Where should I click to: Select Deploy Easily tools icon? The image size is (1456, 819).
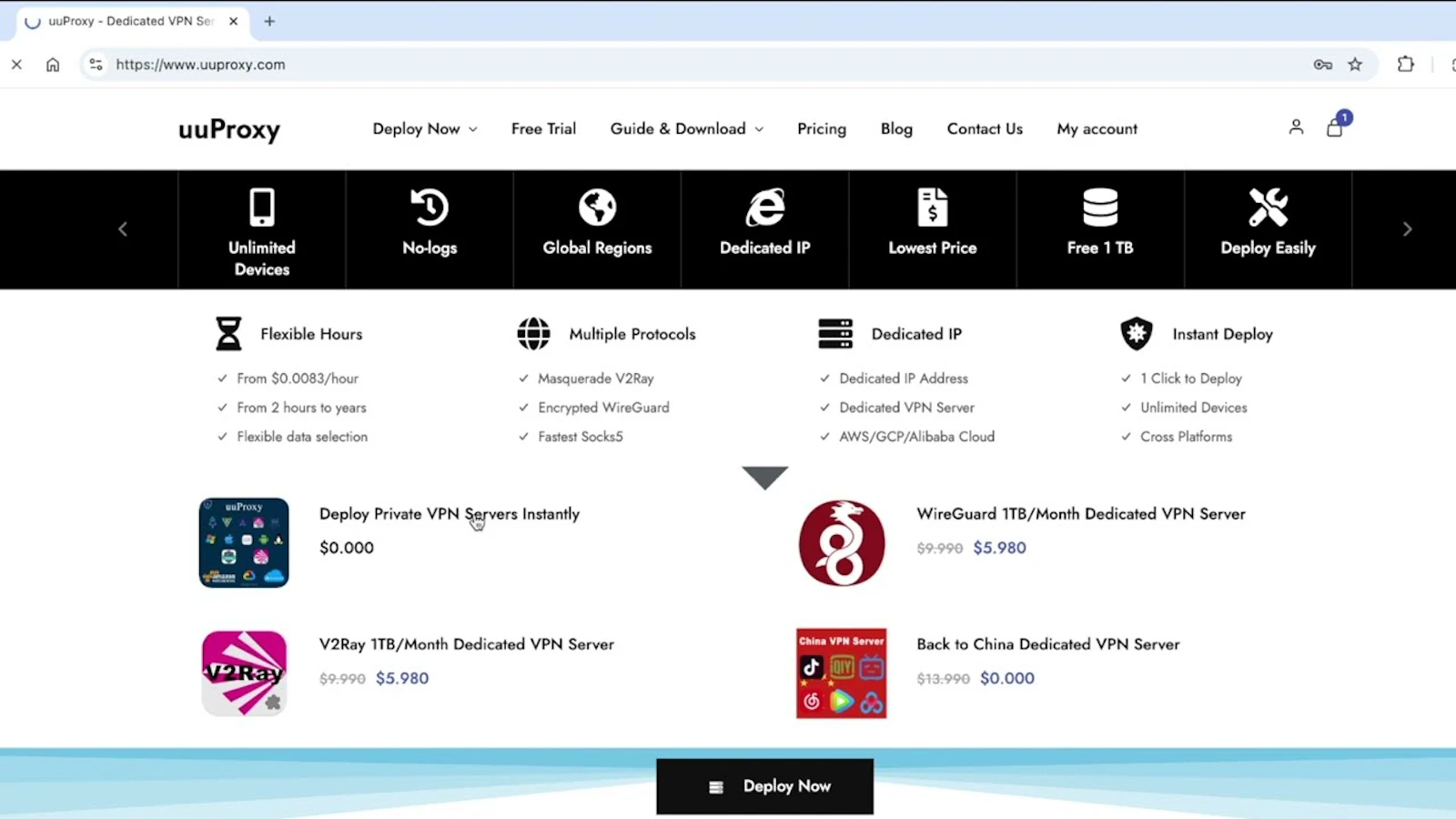click(1268, 207)
